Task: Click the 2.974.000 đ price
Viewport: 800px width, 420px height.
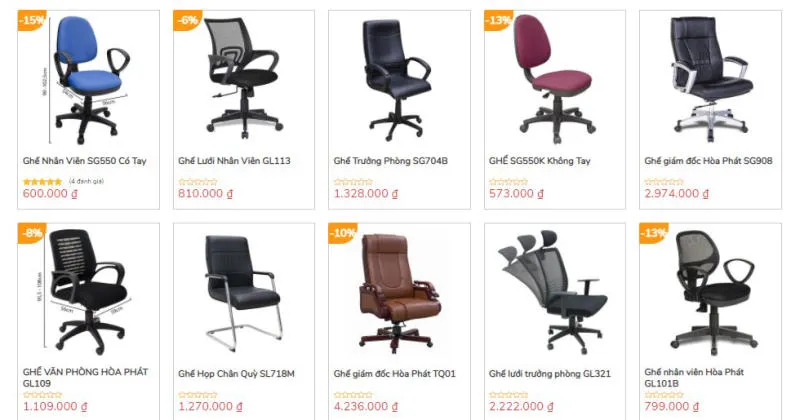Action: [677, 193]
